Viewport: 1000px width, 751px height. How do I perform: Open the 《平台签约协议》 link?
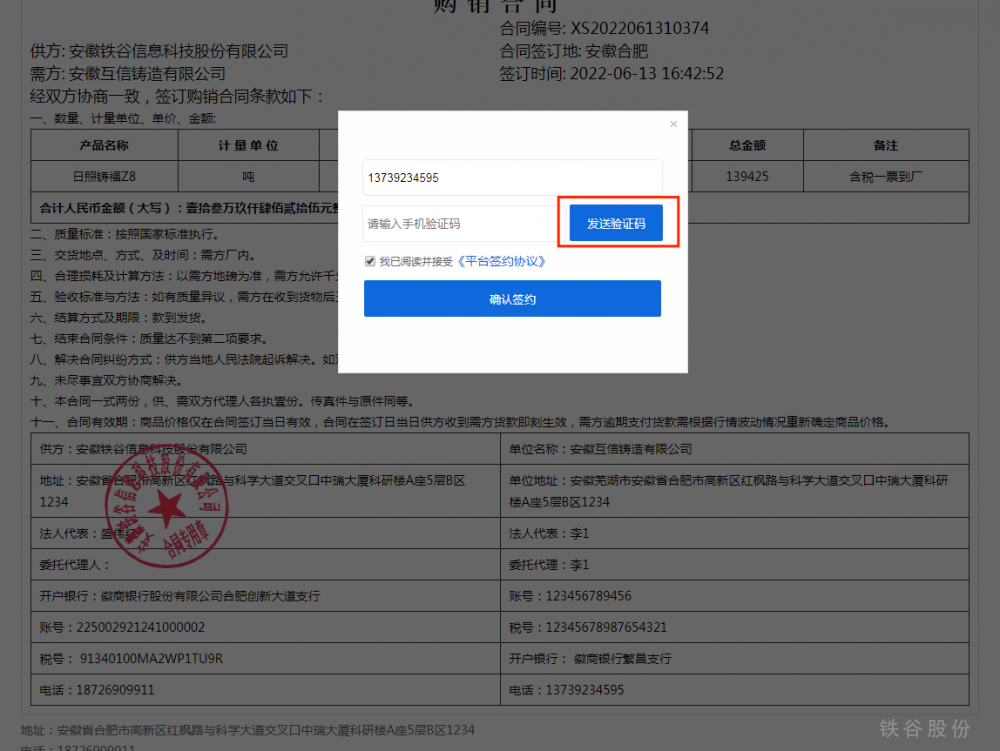point(501,261)
